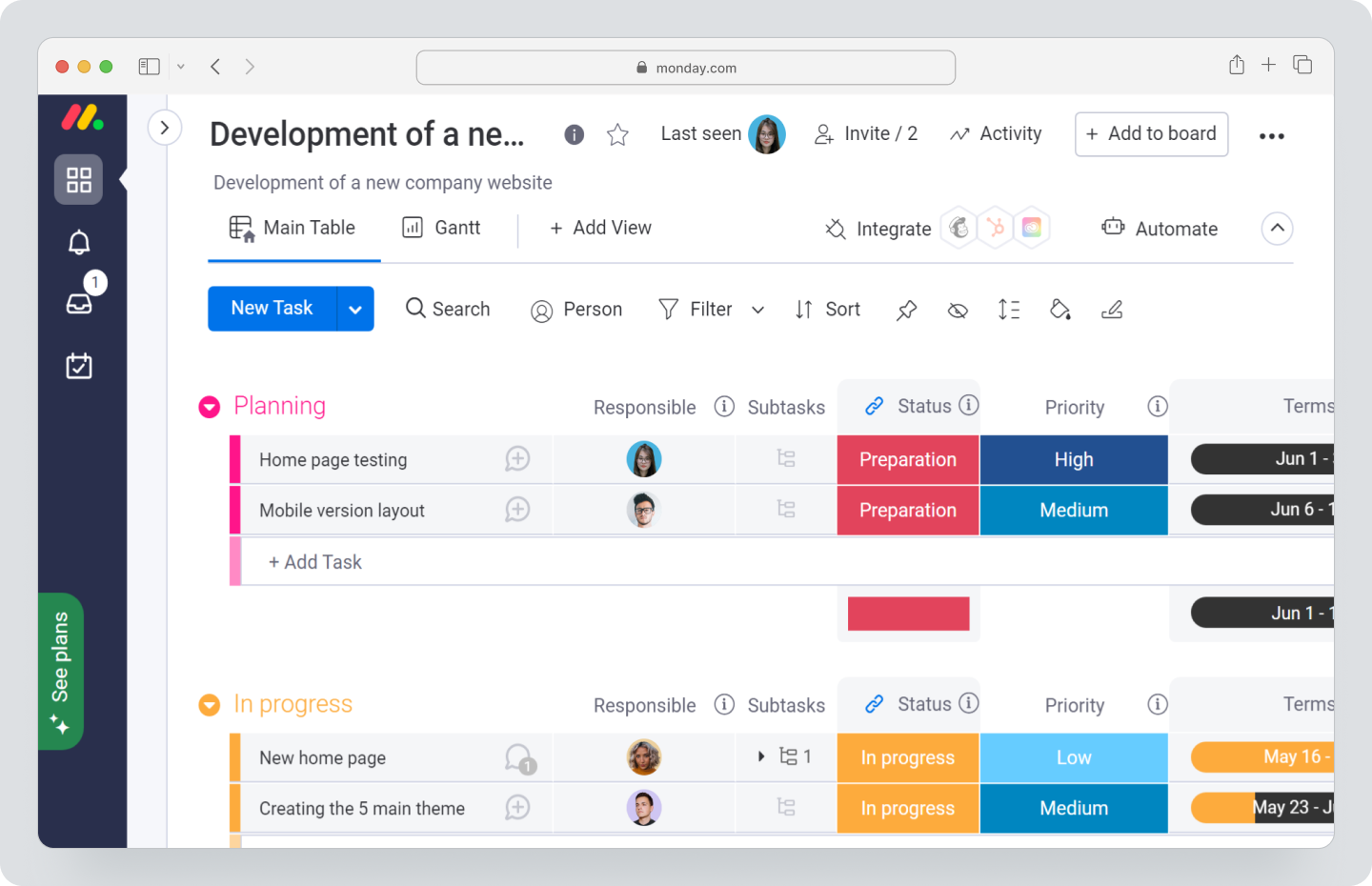Open the inbox showing one unread item

[x=79, y=302]
